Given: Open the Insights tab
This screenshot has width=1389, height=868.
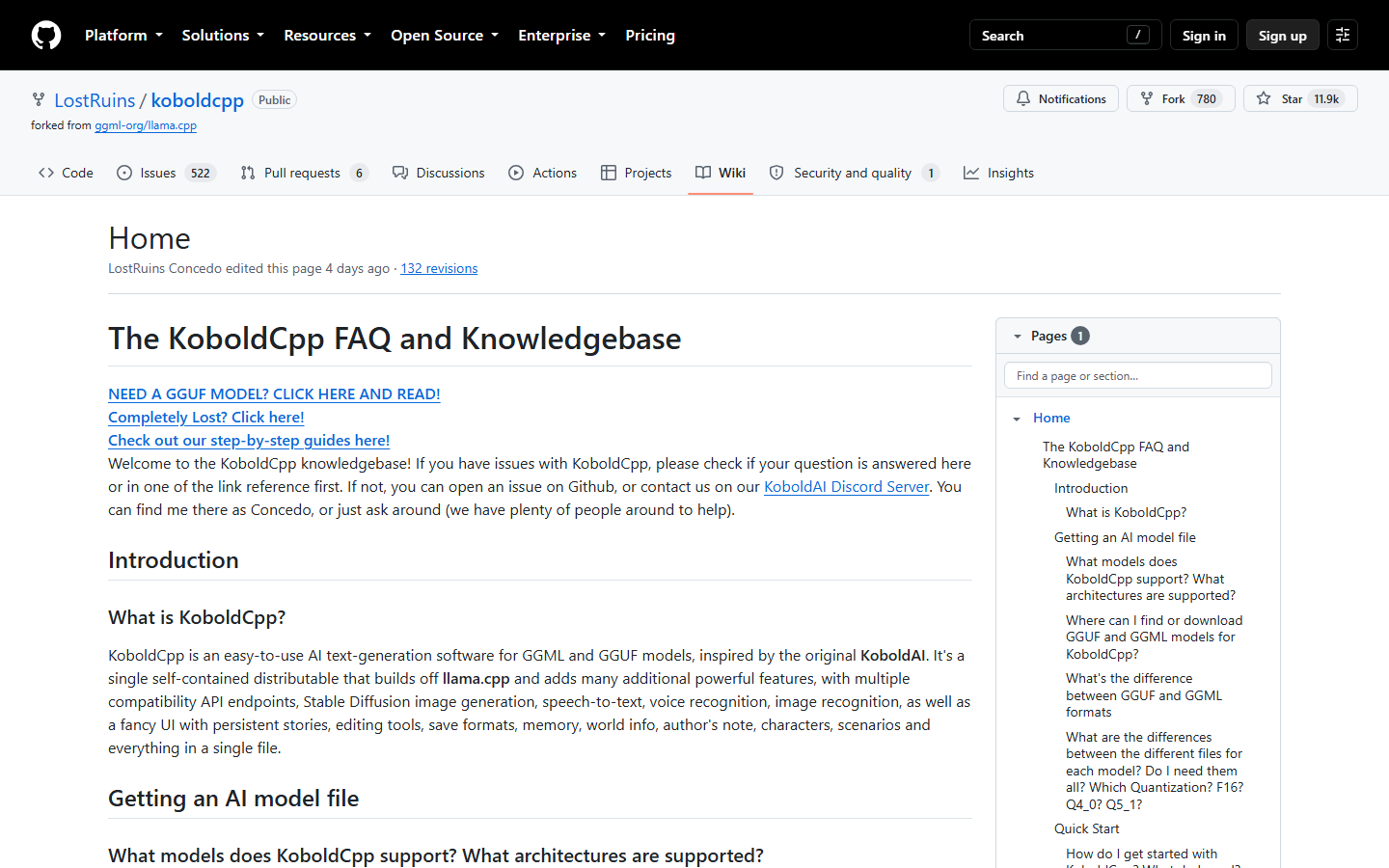Looking at the screenshot, I should pos(998,173).
